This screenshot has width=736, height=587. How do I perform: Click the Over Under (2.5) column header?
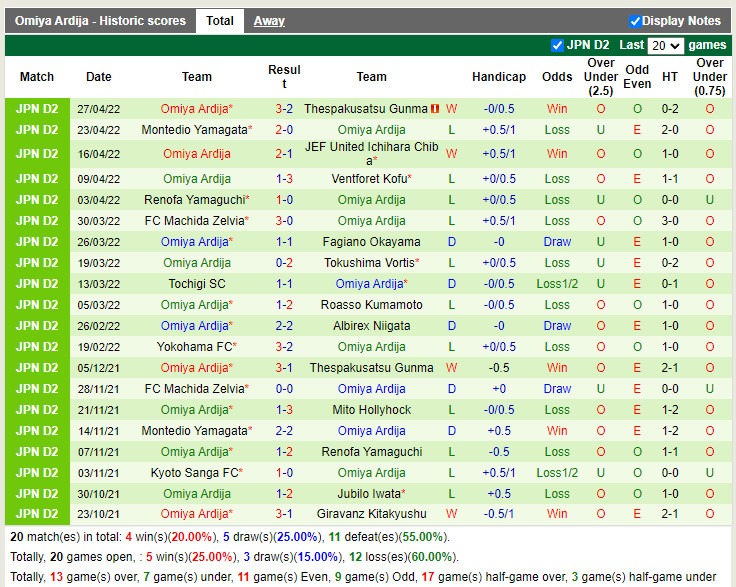pos(601,77)
